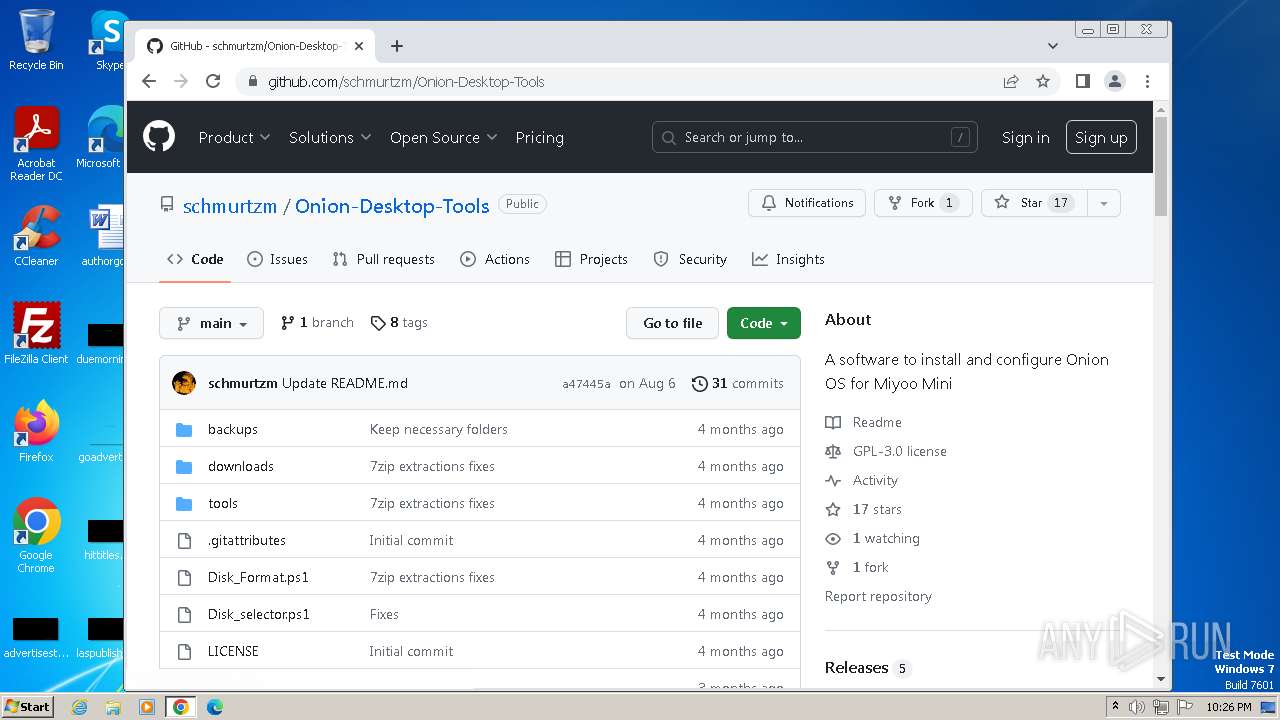Viewport: 1280px width, 720px height.
Task: Open the Readme link in About
Action: tap(864, 422)
